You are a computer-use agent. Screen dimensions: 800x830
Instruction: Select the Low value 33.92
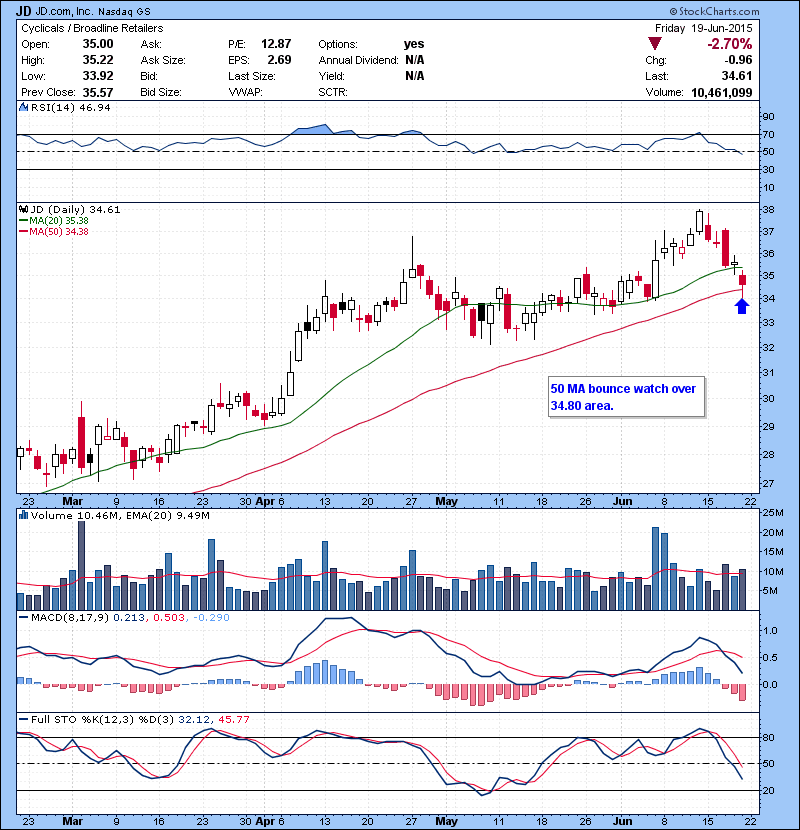pyautogui.click(x=98, y=76)
